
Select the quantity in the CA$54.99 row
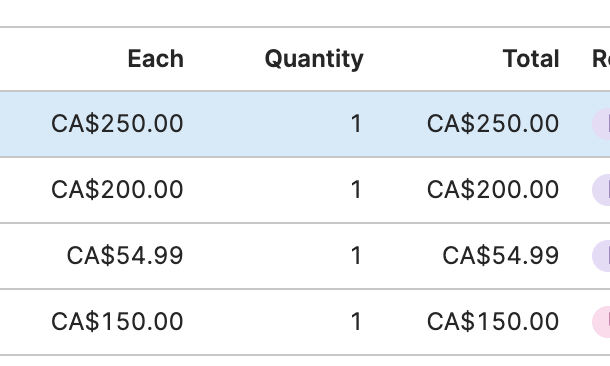coord(356,256)
